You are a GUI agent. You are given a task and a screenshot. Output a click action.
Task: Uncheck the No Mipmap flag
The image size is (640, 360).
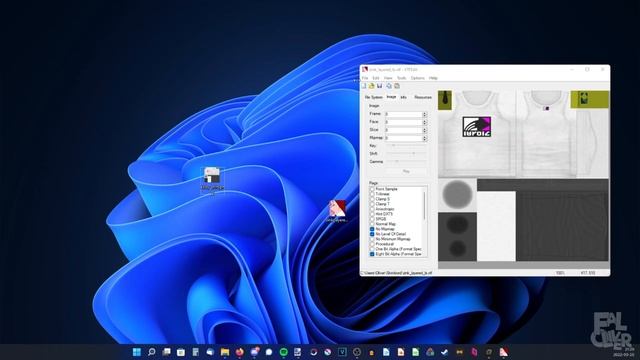pyautogui.click(x=372, y=229)
